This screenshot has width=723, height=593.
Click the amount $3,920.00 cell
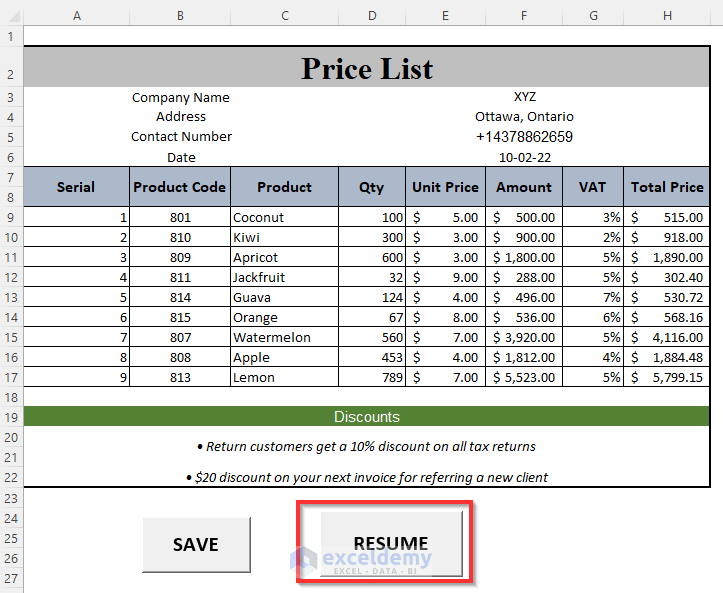(x=524, y=338)
